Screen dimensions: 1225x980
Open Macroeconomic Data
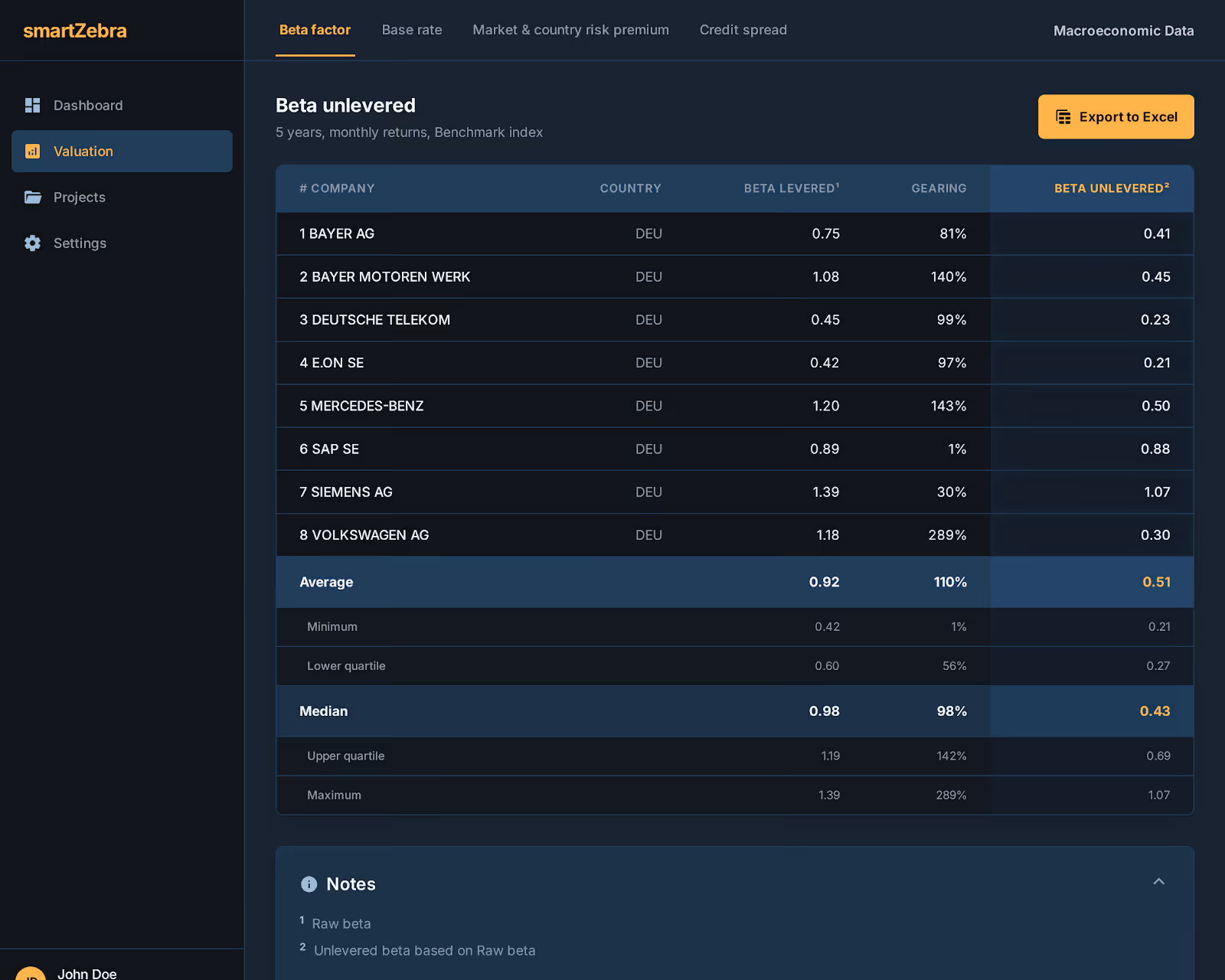click(1123, 31)
